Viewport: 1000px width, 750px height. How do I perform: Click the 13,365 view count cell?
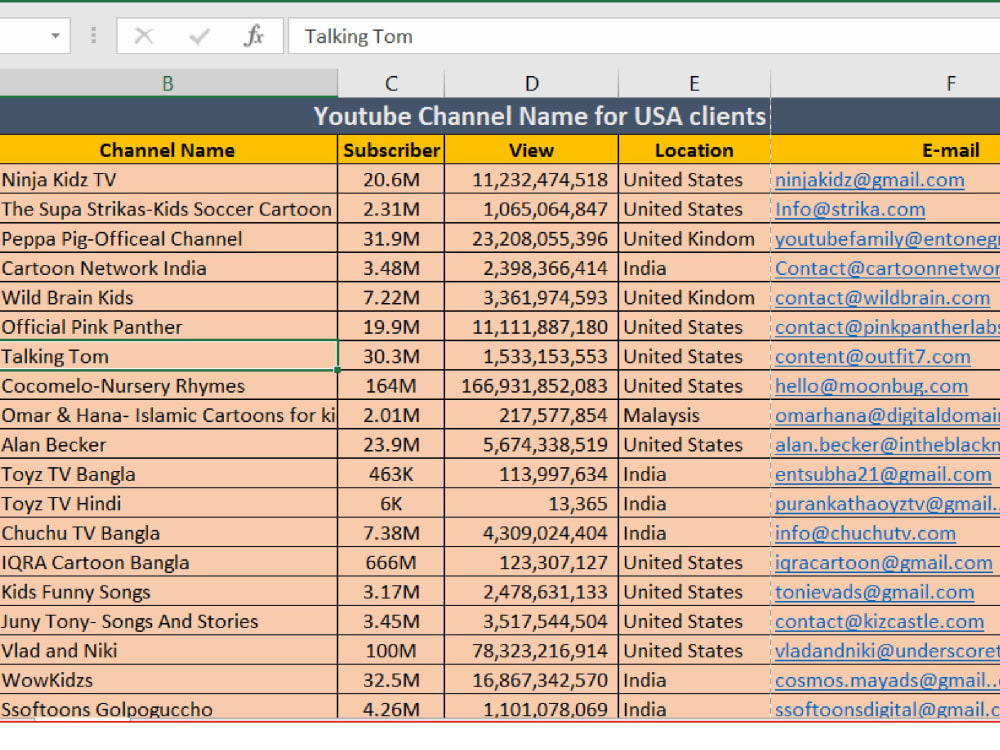click(531, 503)
